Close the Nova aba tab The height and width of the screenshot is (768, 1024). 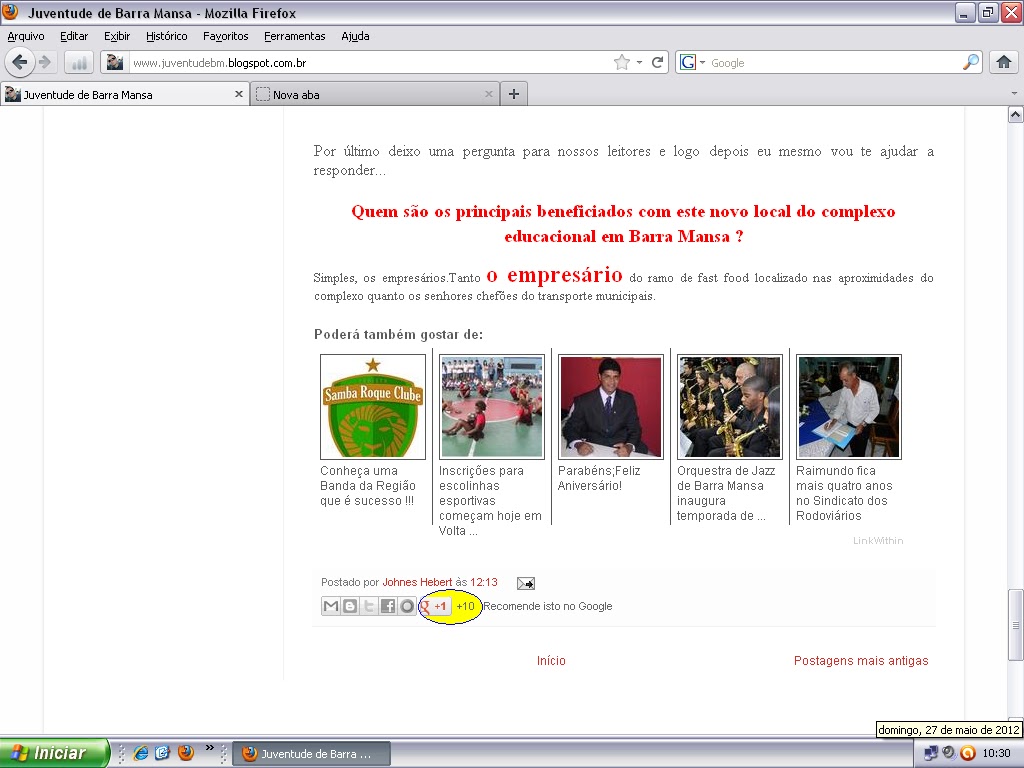coord(488,95)
